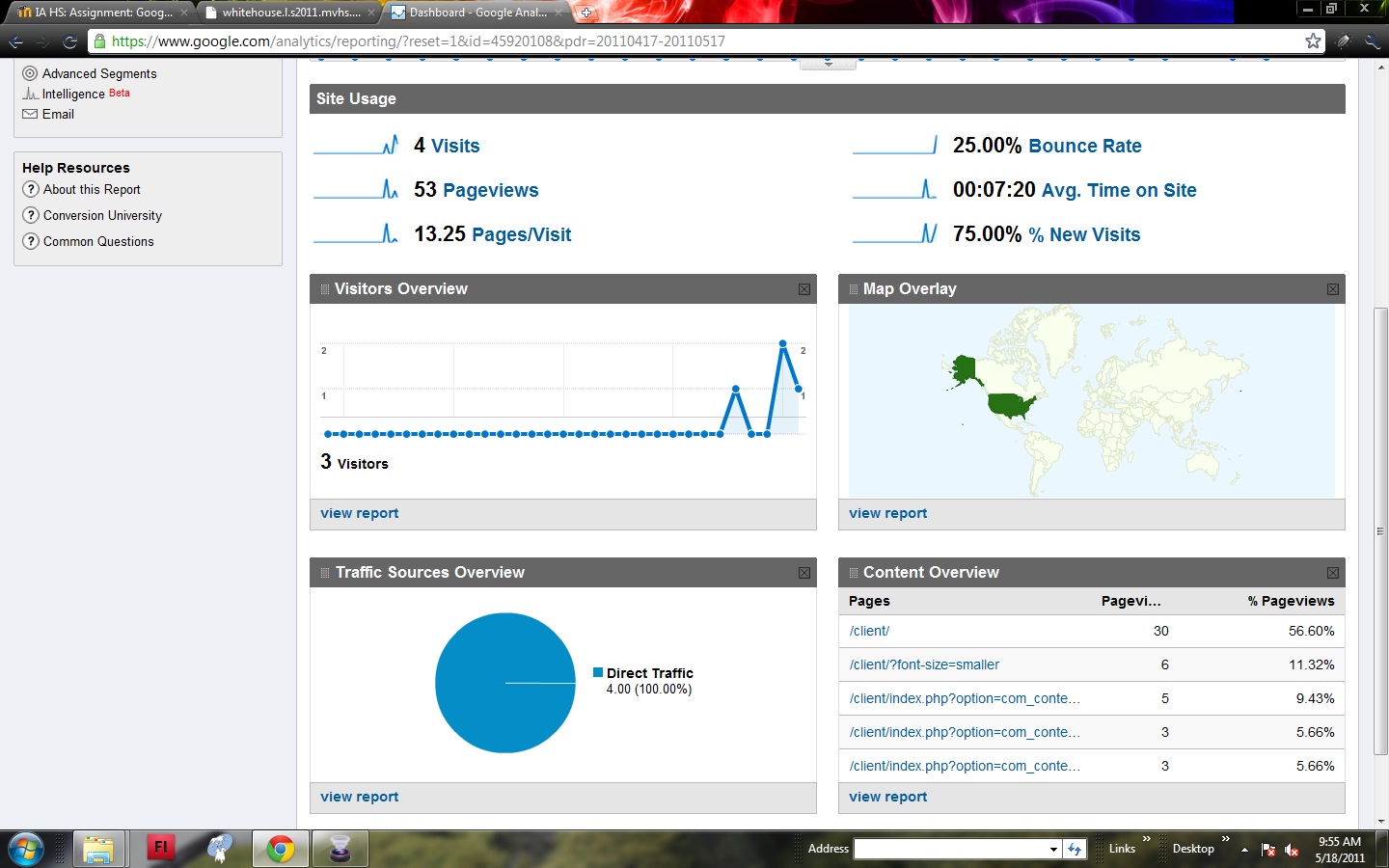Open the Chrome wrench settings menu
The image size is (1389, 868).
click(1372, 41)
